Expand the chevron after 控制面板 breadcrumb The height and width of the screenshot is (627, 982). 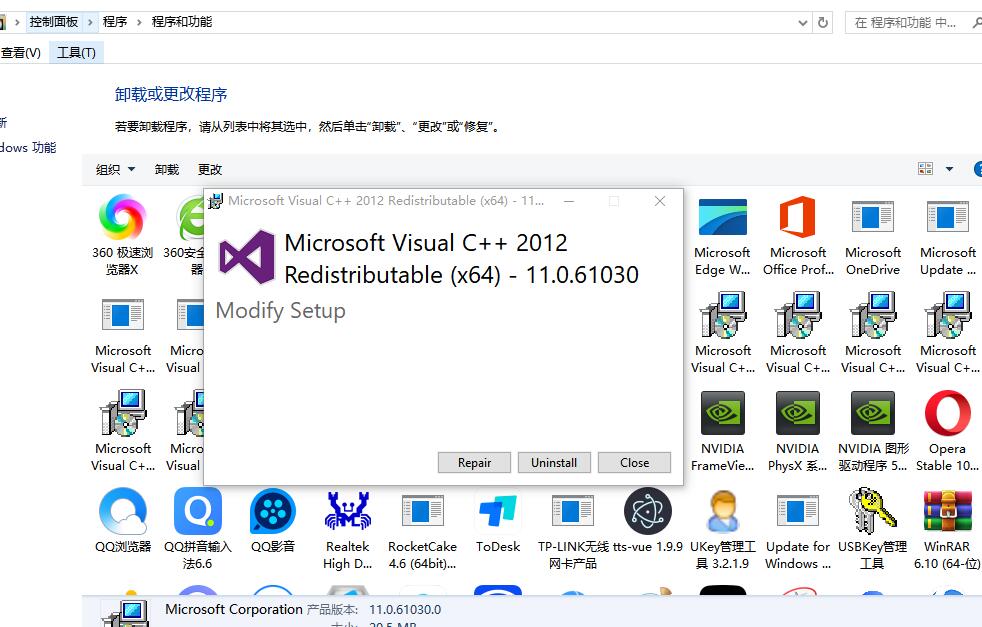[x=90, y=23]
